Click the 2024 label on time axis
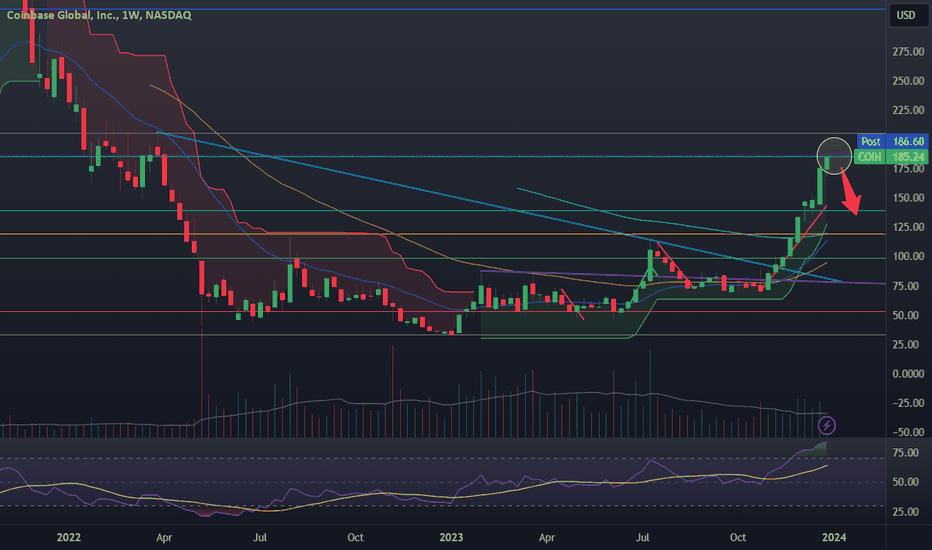 tap(834, 538)
